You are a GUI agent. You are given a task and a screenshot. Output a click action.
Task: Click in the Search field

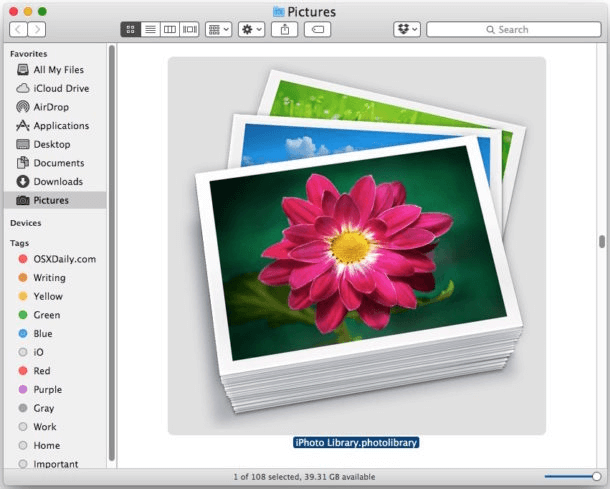point(513,30)
